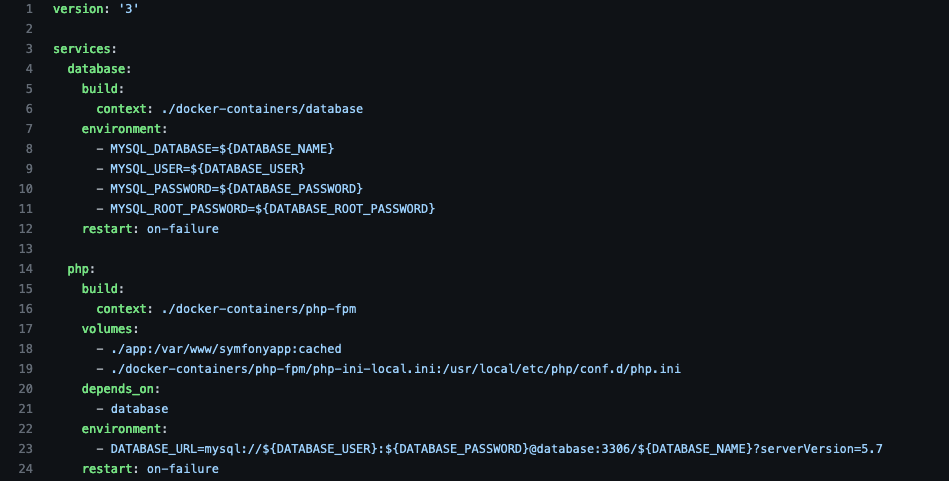Click the "services" key
The height and width of the screenshot is (481, 949).
click(83, 48)
